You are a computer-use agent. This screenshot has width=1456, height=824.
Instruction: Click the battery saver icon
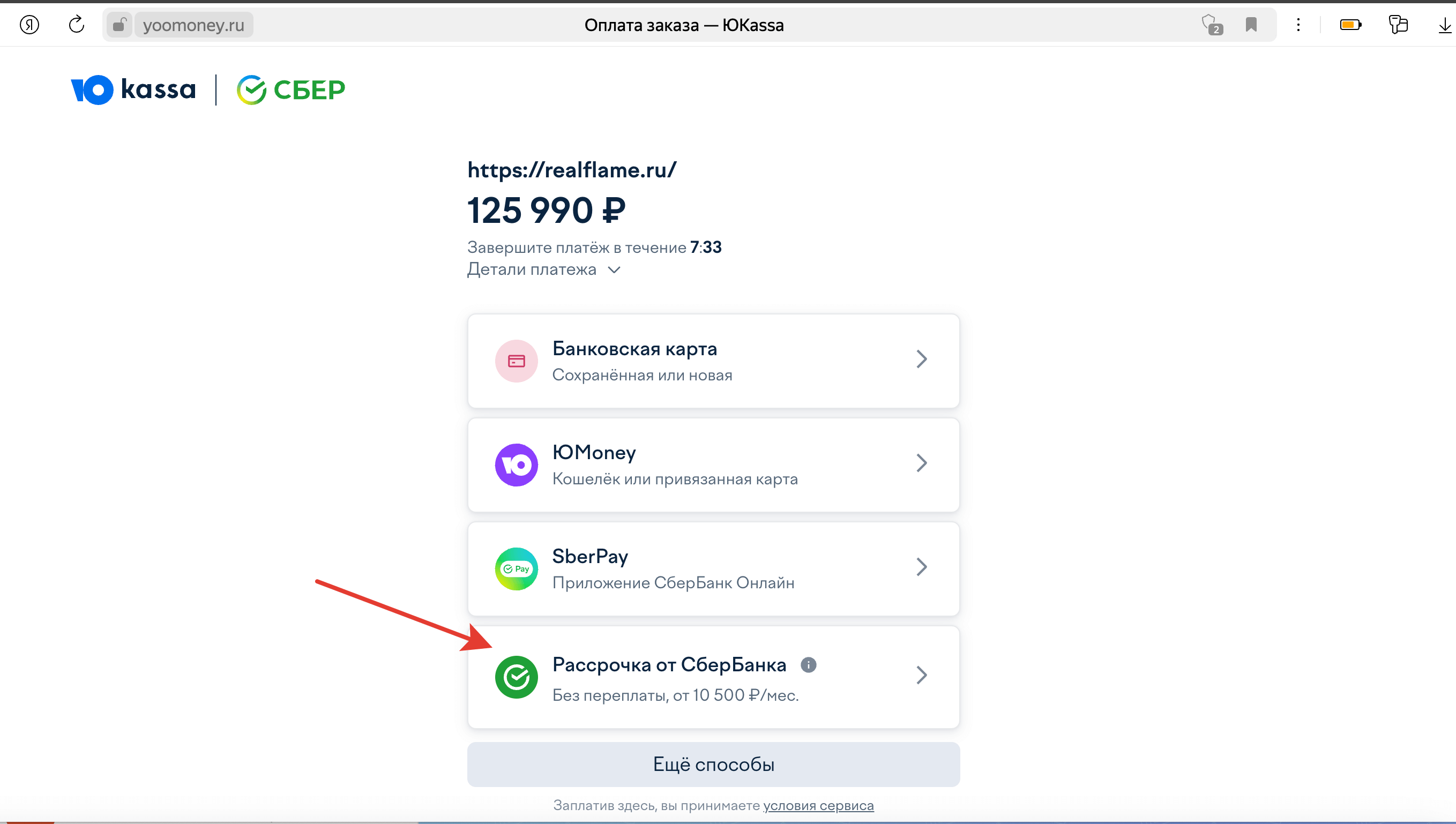tap(1351, 25)
